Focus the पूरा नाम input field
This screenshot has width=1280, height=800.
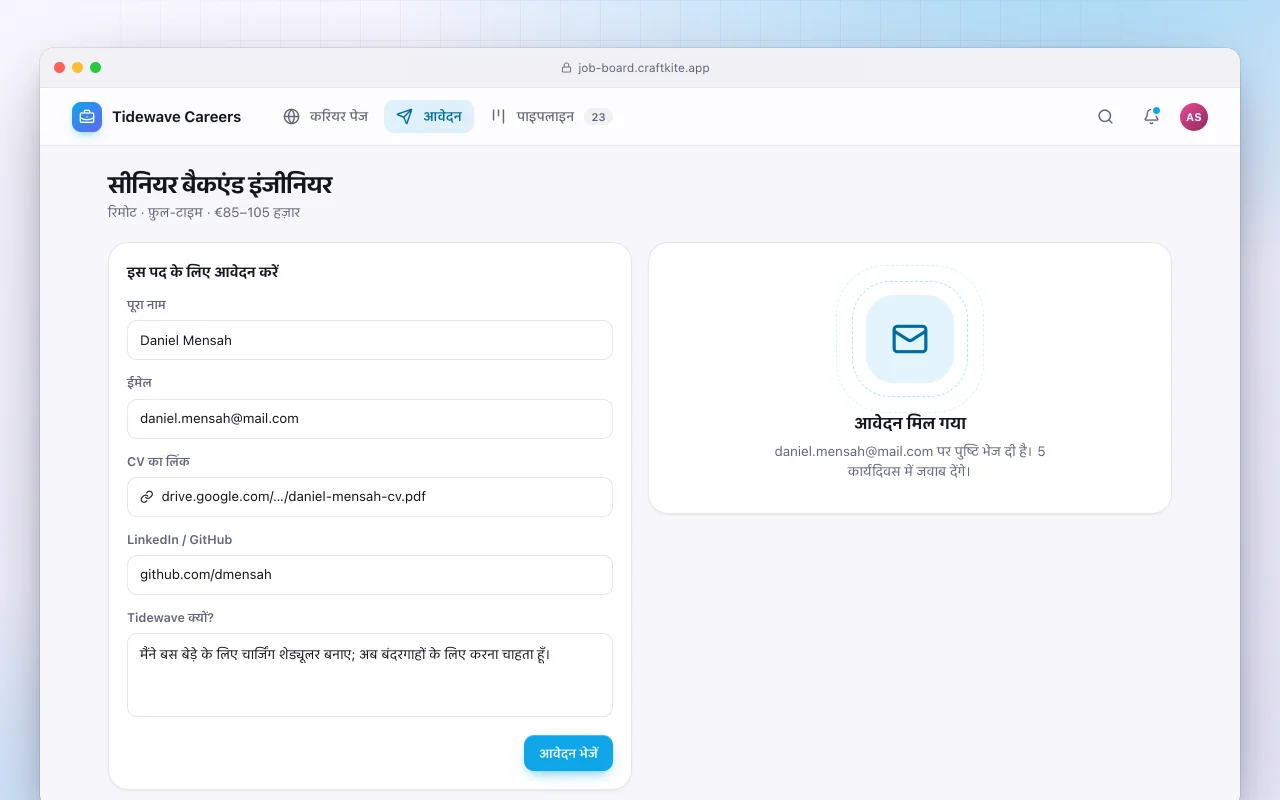click(x=370, y=340)
